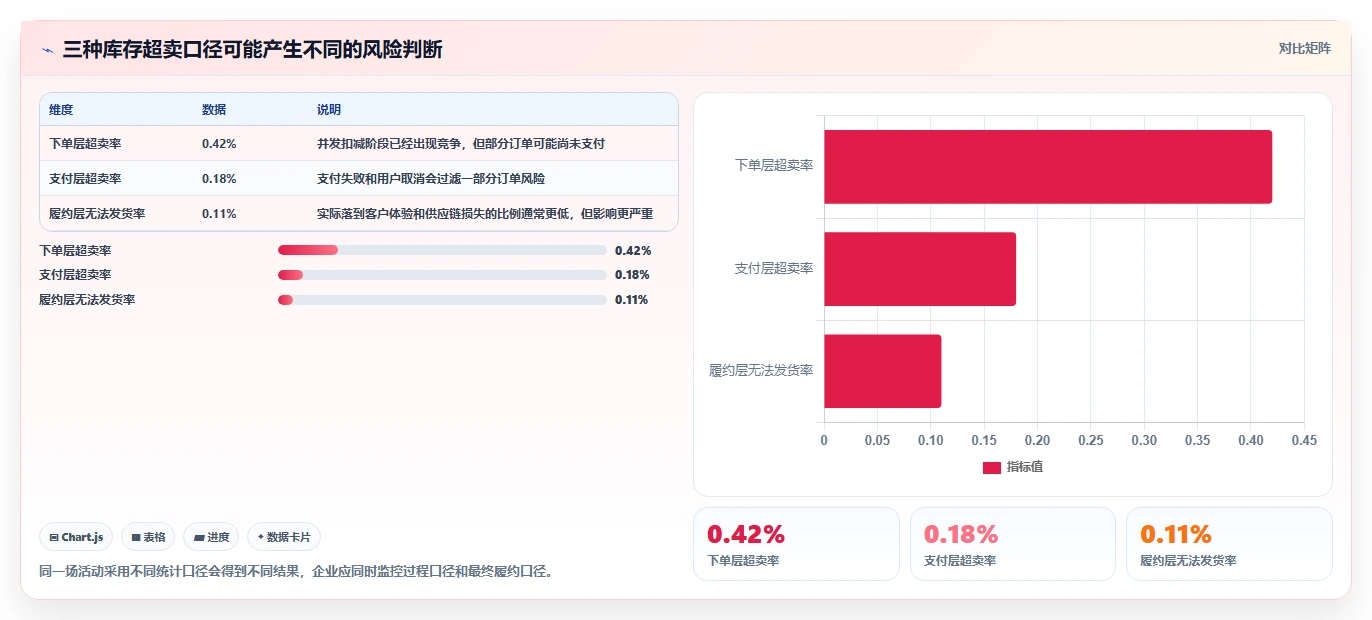Click description starting with 支付失败和用户取消

point(431,179)
